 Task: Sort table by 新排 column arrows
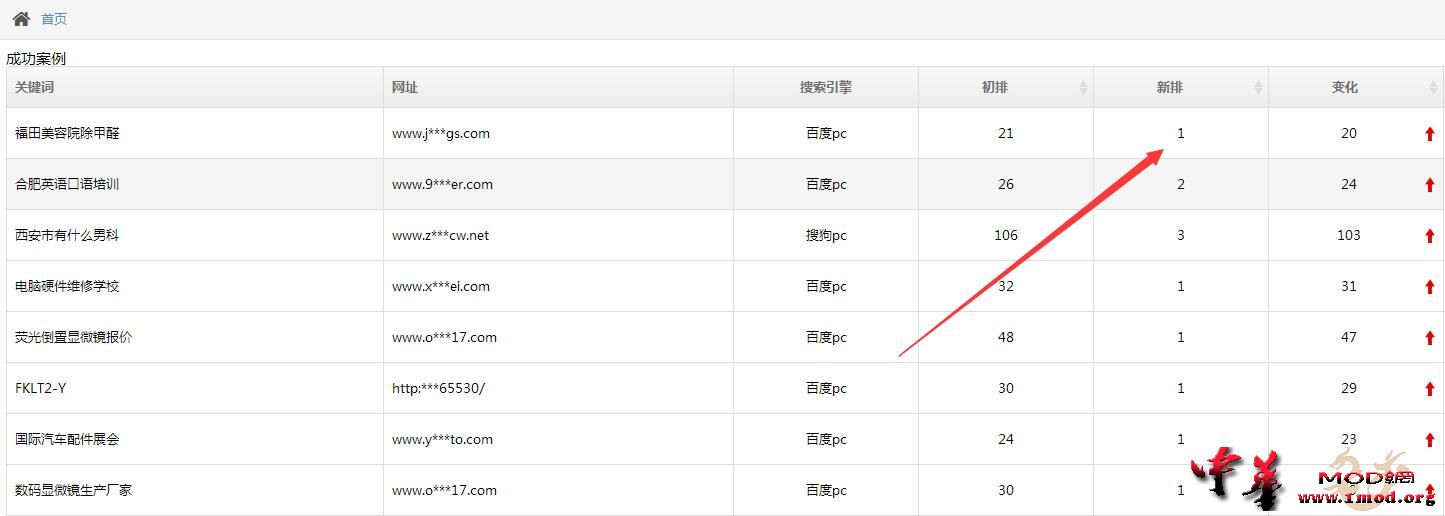pos(1258,88)
